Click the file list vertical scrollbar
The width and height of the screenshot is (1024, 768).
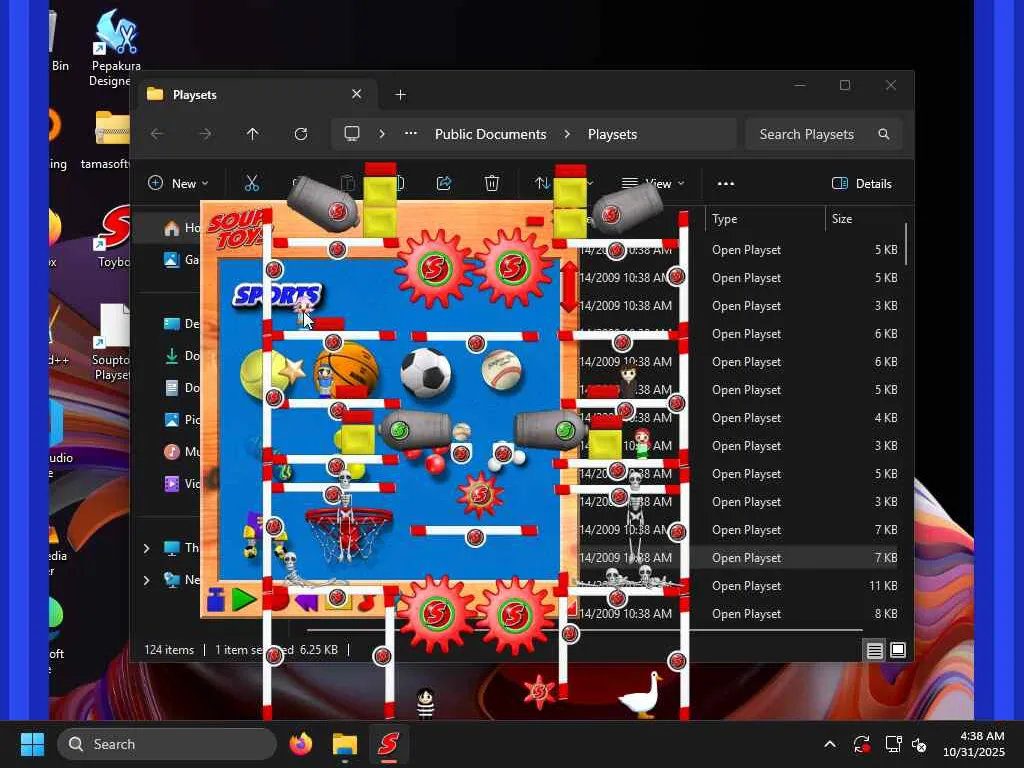click(x=906, y=244)
